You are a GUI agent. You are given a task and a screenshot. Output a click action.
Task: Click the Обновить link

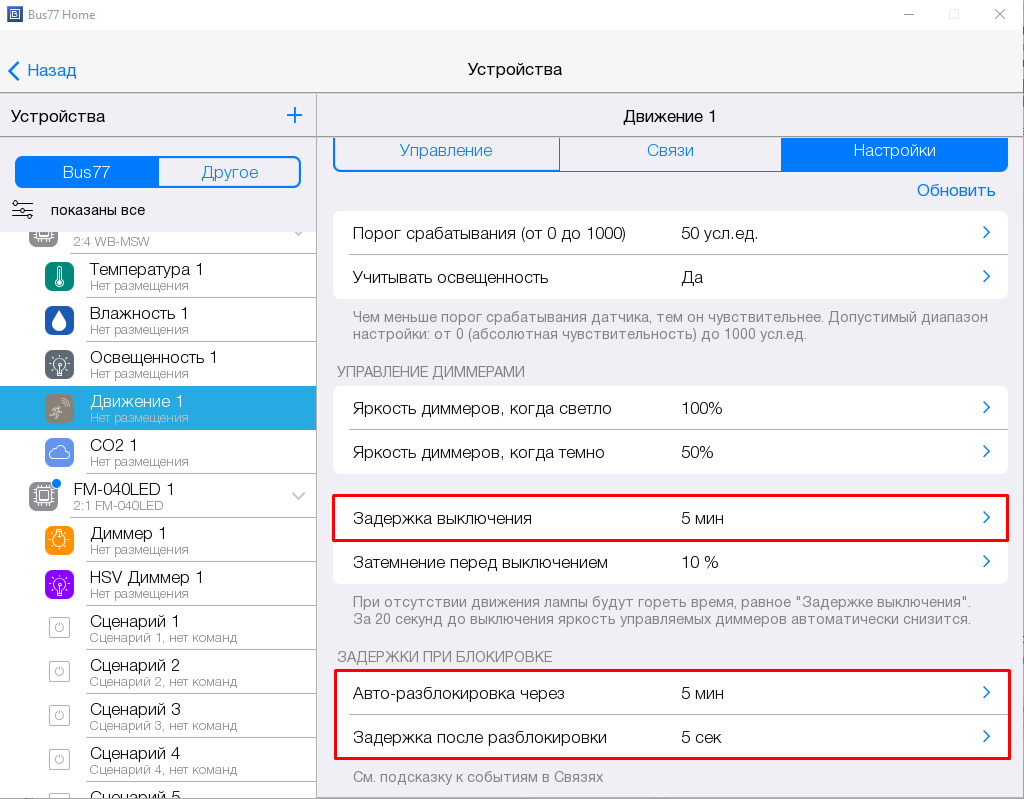point(955,190)
